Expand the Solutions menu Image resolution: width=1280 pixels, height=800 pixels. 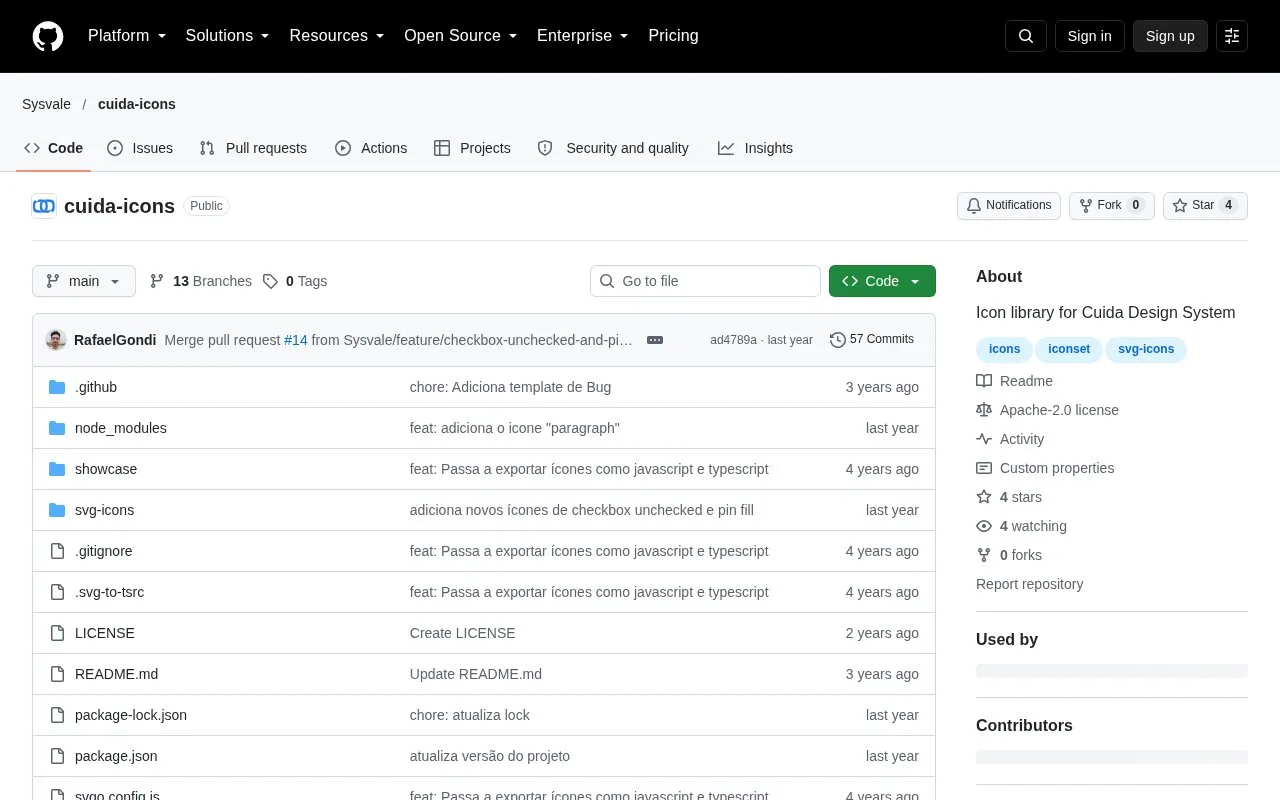tap(228, 36)
